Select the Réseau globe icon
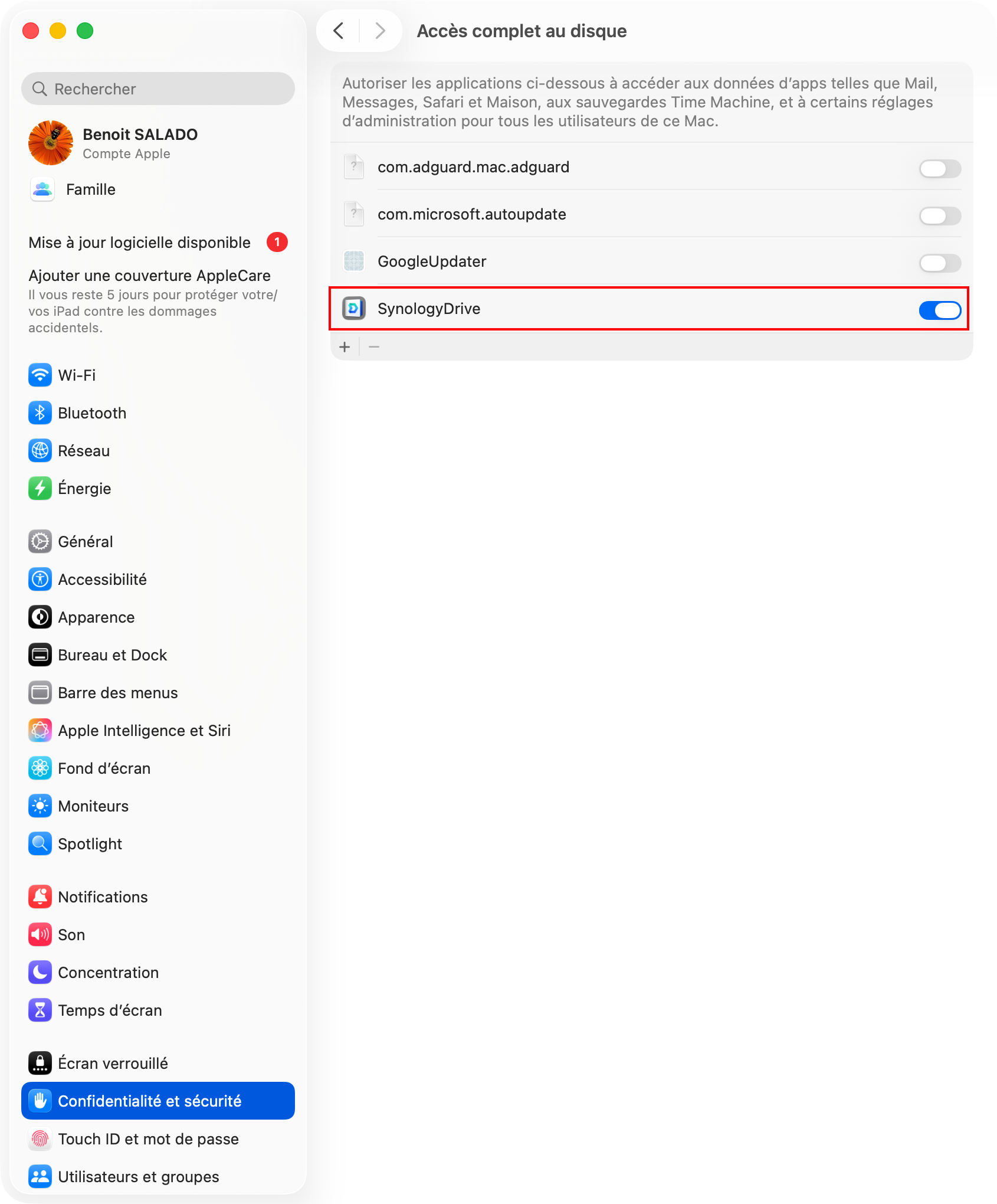997x1204 pixels. [x=40, y=450]
